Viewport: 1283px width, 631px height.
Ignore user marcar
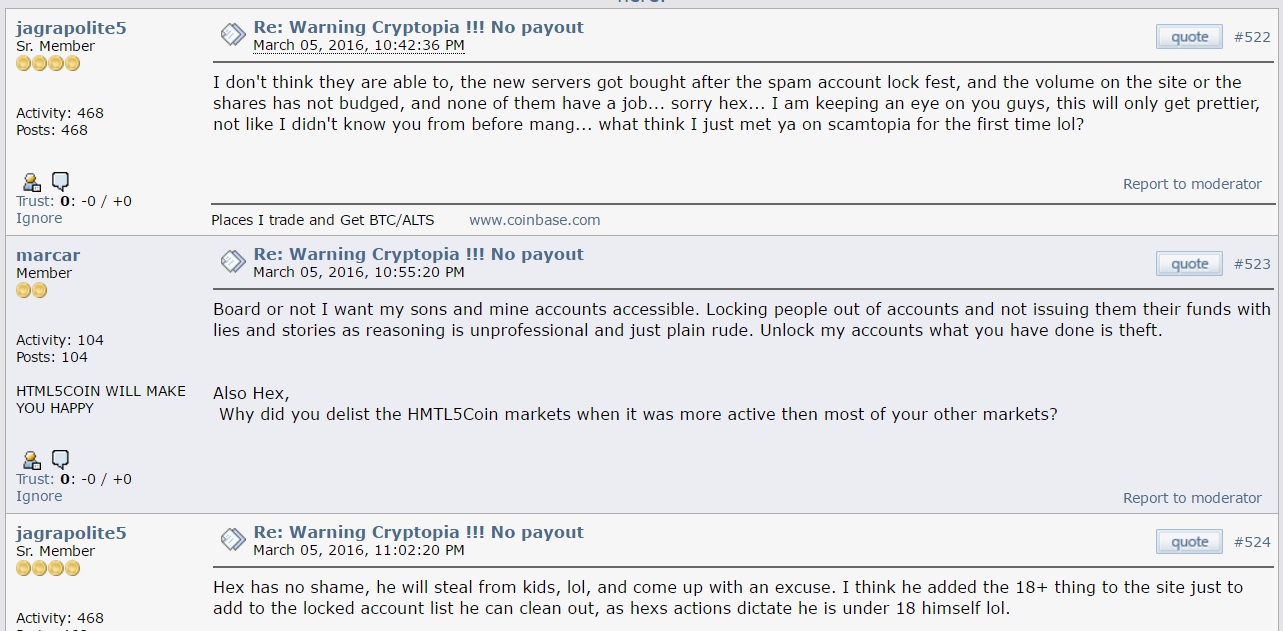pyautogui.click(x=39, y=496)
